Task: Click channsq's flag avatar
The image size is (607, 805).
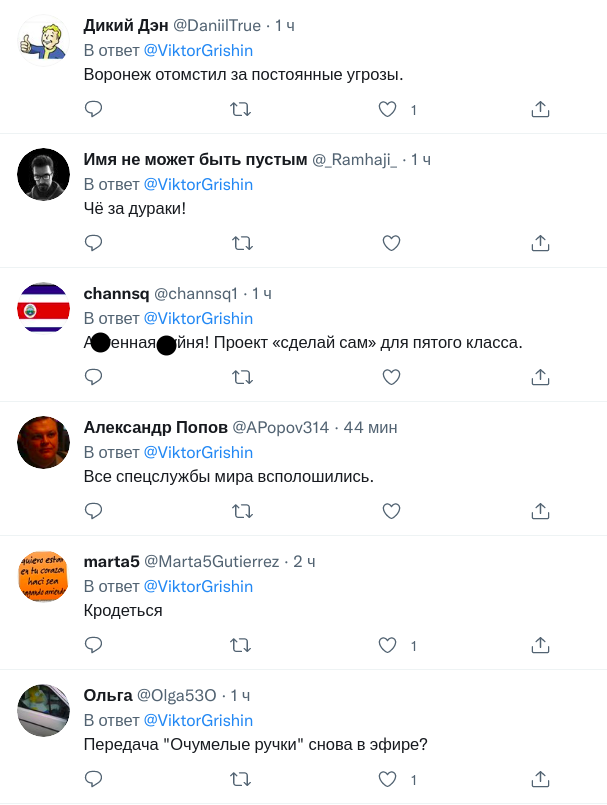Action: click(44, 309)
